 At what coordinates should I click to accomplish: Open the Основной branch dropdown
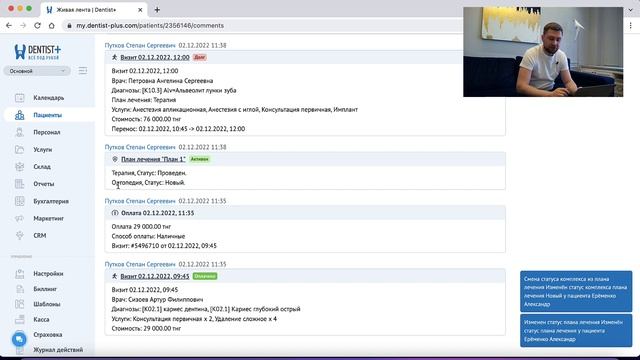[37, 71]
